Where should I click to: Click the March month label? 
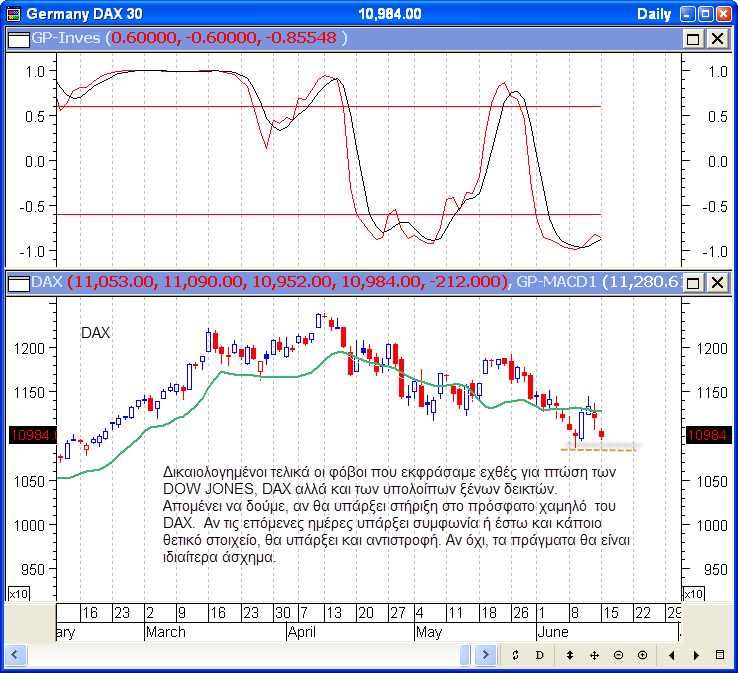(x=166, y=632)
